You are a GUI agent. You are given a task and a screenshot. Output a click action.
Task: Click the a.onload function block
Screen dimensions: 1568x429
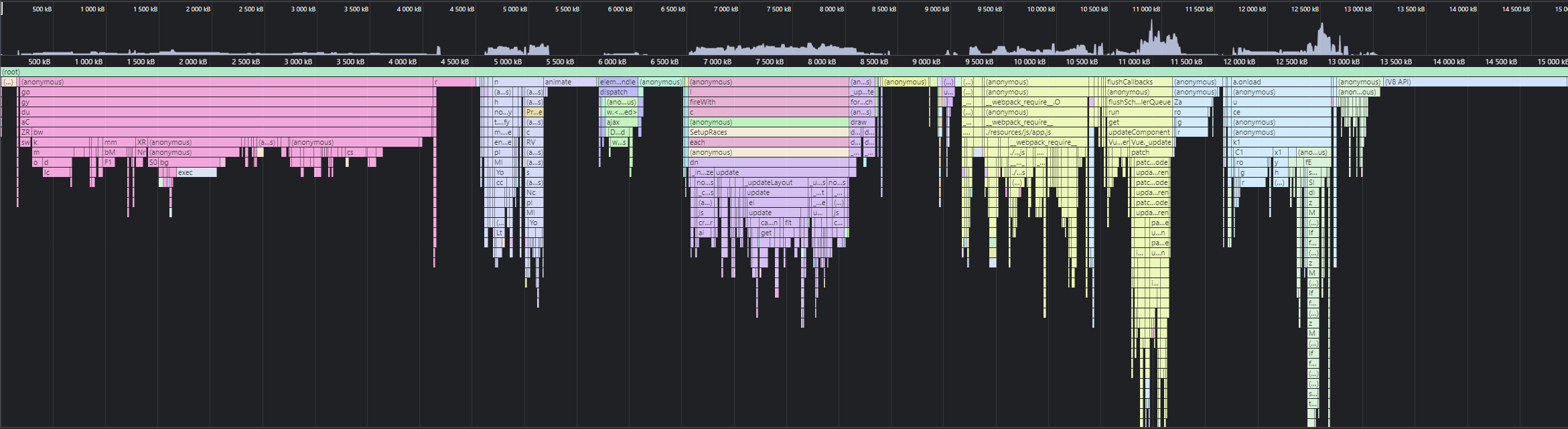(x=1281, y=82)
